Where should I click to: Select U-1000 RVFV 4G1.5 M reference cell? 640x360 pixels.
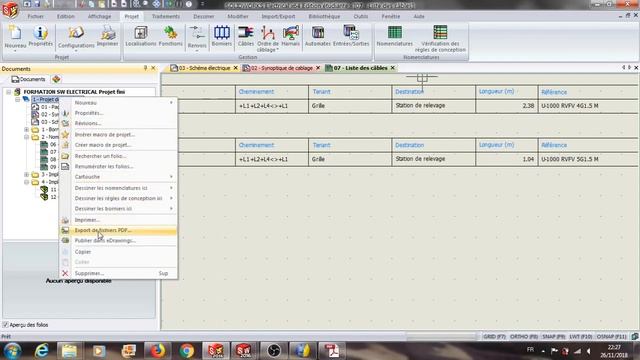coord(588,106)
